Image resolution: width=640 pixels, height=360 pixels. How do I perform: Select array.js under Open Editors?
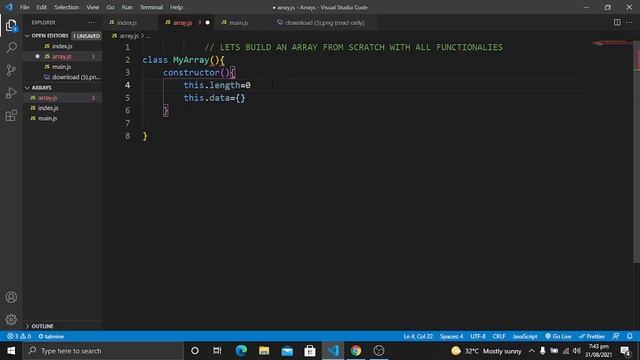click(x=62, y=56)
